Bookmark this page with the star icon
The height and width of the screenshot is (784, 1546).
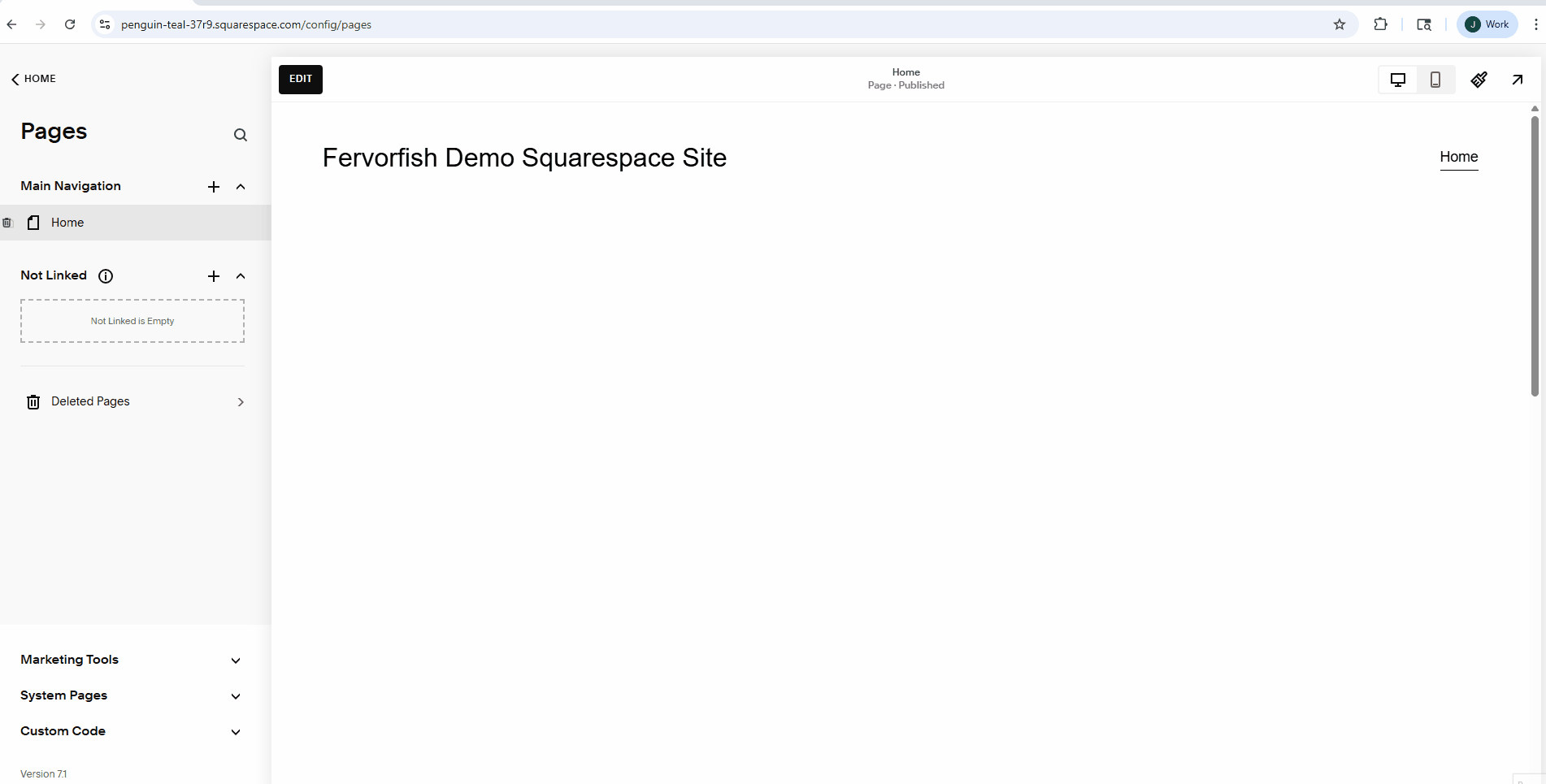[1340, 24]
